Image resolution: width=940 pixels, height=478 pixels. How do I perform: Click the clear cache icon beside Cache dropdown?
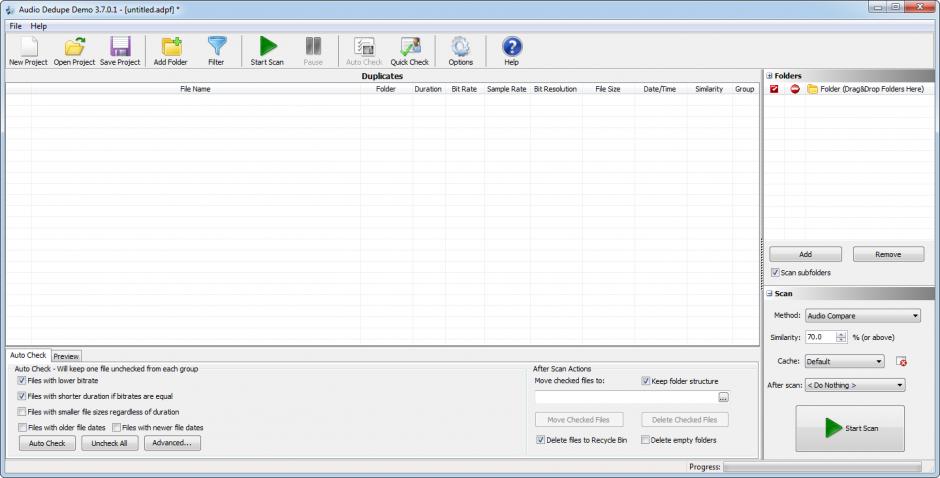(x=901, y=361)
